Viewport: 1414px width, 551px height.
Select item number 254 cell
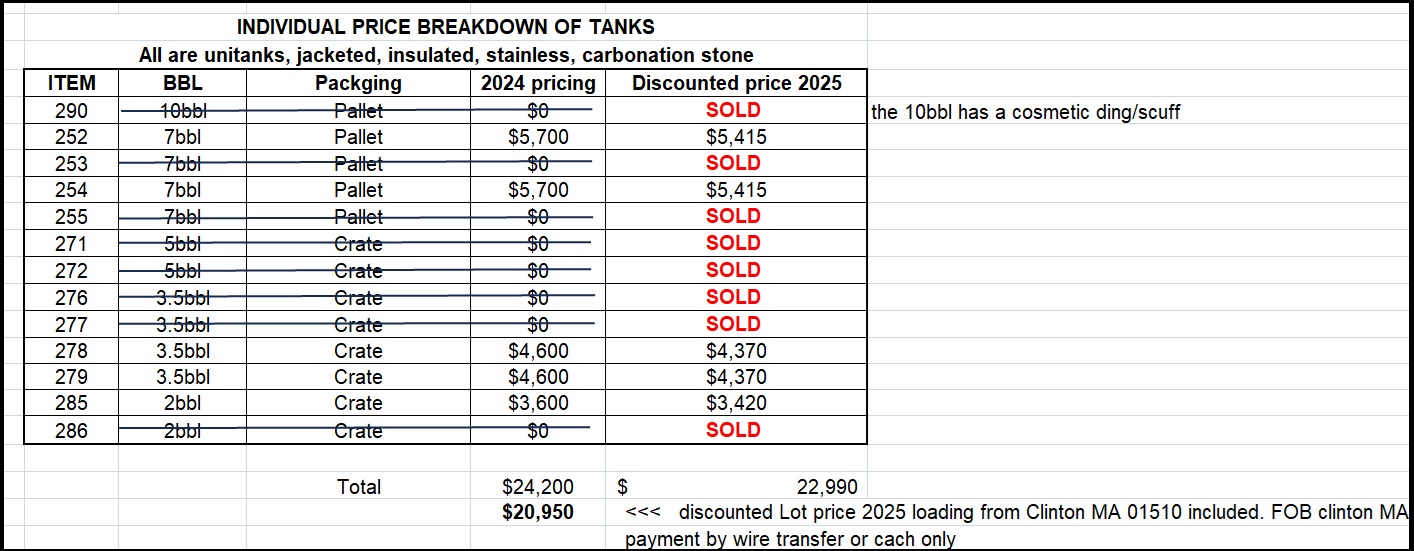click(x=71, y=190)
